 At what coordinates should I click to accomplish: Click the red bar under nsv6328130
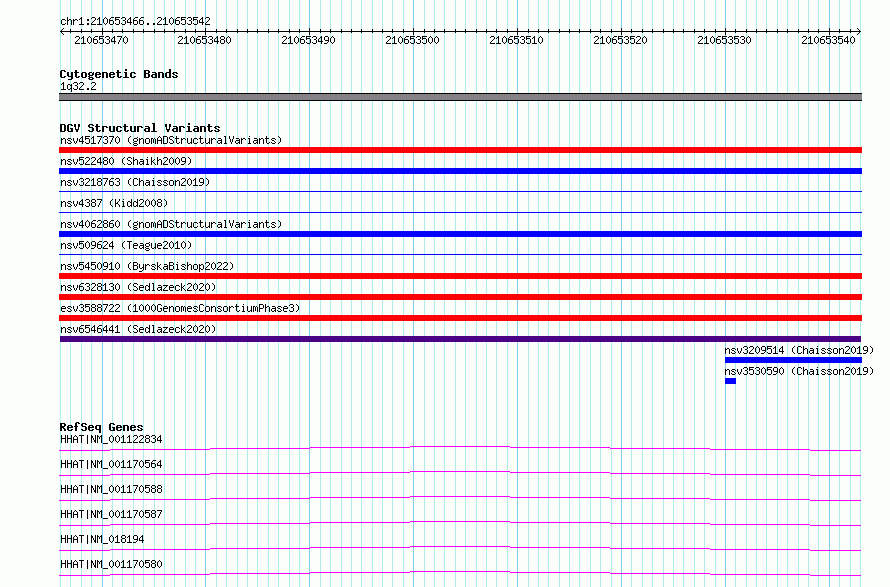[x=460, y=297]
